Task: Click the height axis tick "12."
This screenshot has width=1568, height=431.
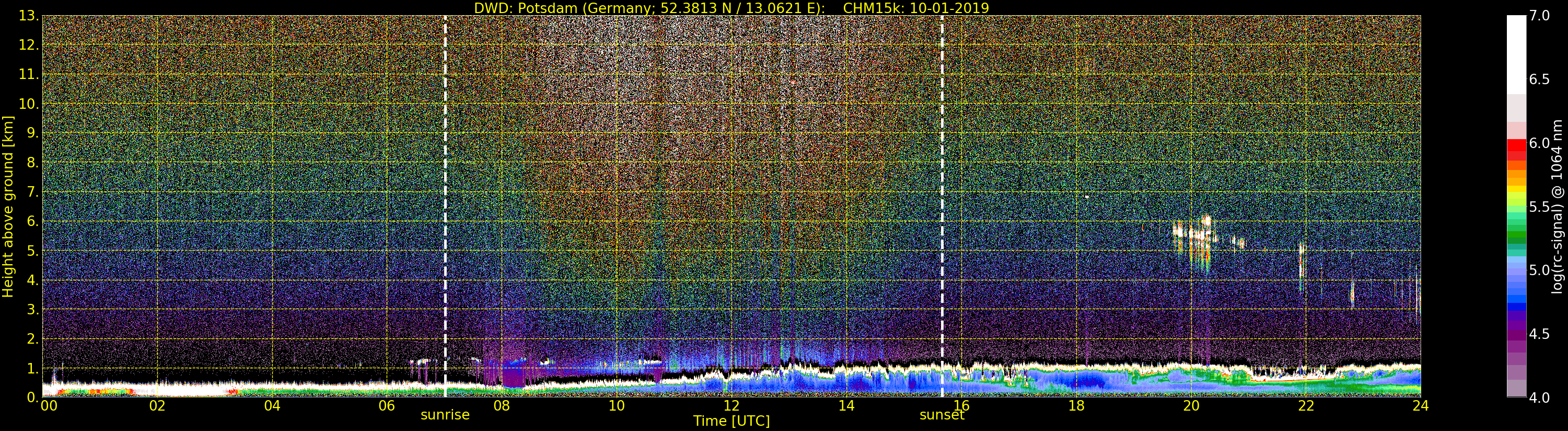Action: coord(28,45)
